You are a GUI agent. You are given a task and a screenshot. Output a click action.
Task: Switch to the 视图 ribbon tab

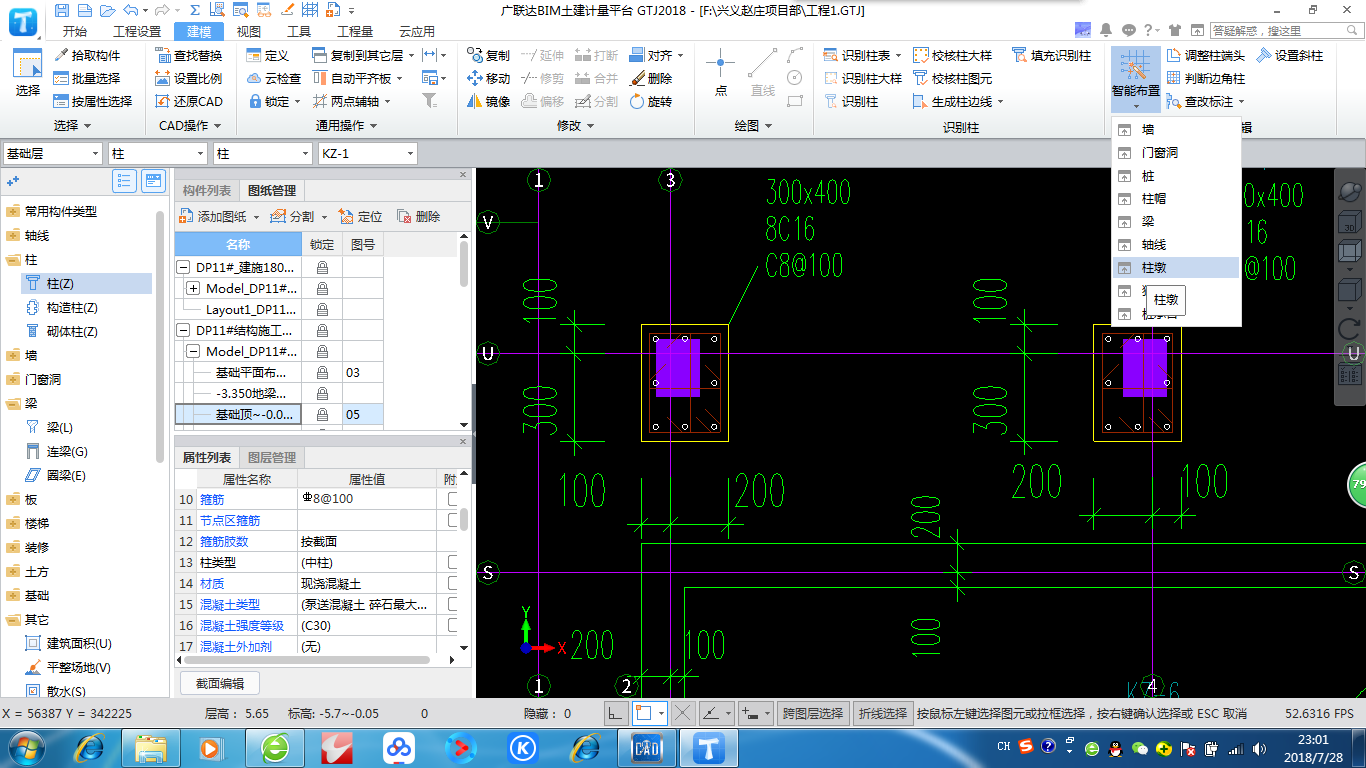[248, 31]
